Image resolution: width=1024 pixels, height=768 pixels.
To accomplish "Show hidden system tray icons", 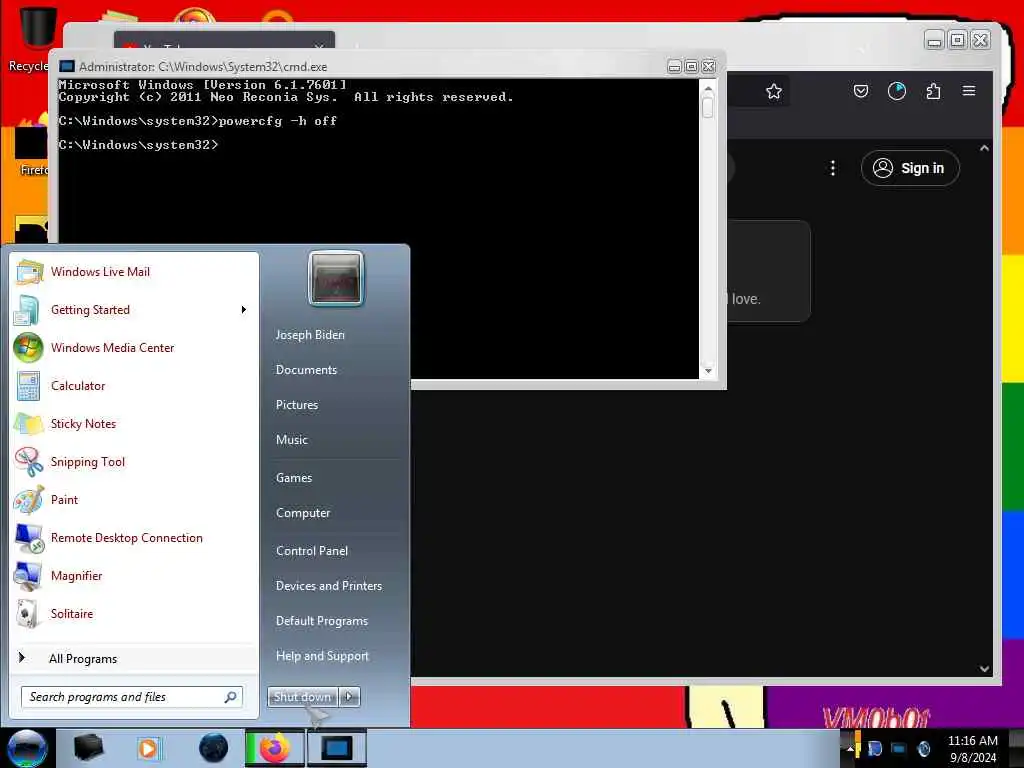I will pos(850,749).
